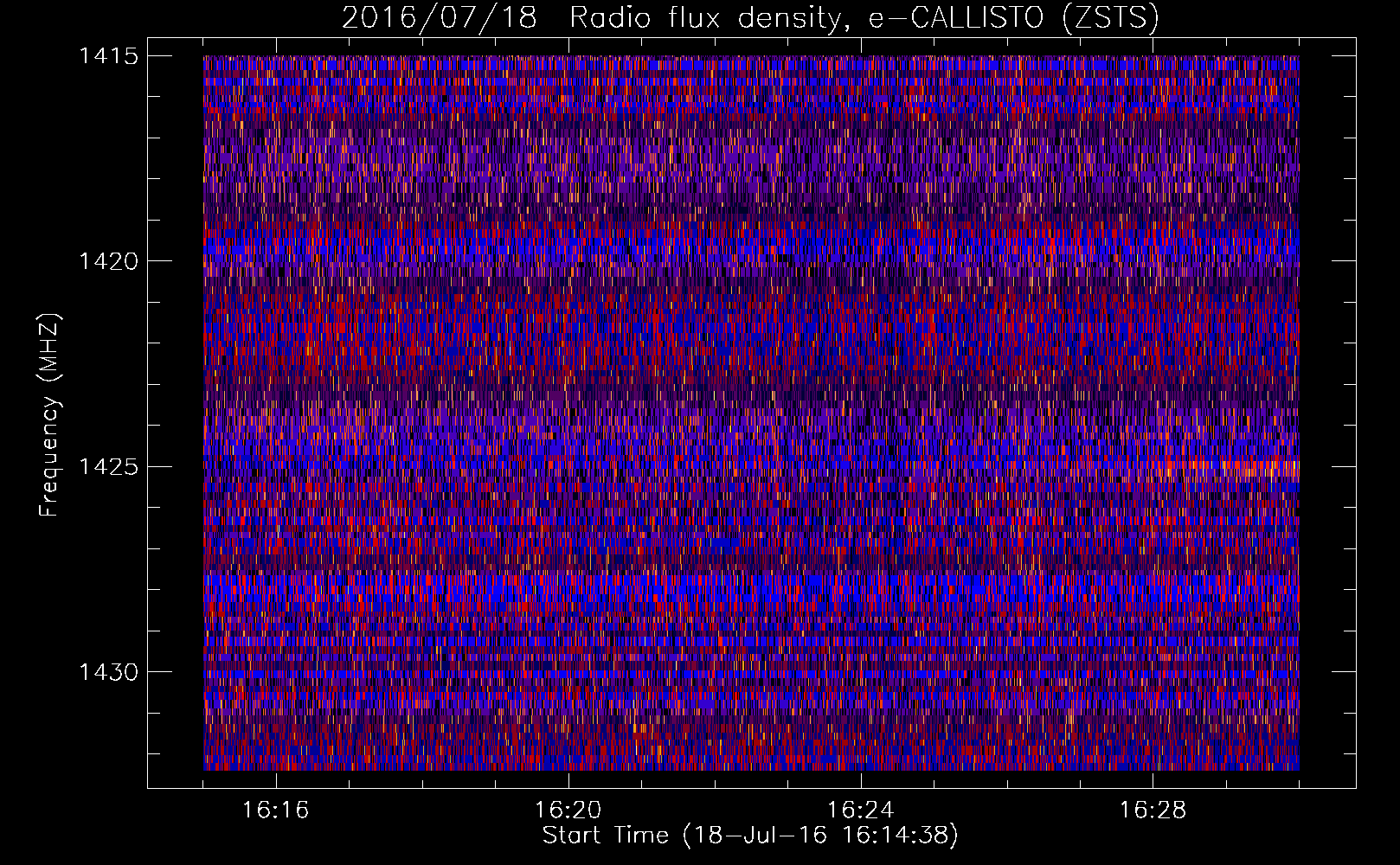Click the 16:20 time tick label

[568, 811]
